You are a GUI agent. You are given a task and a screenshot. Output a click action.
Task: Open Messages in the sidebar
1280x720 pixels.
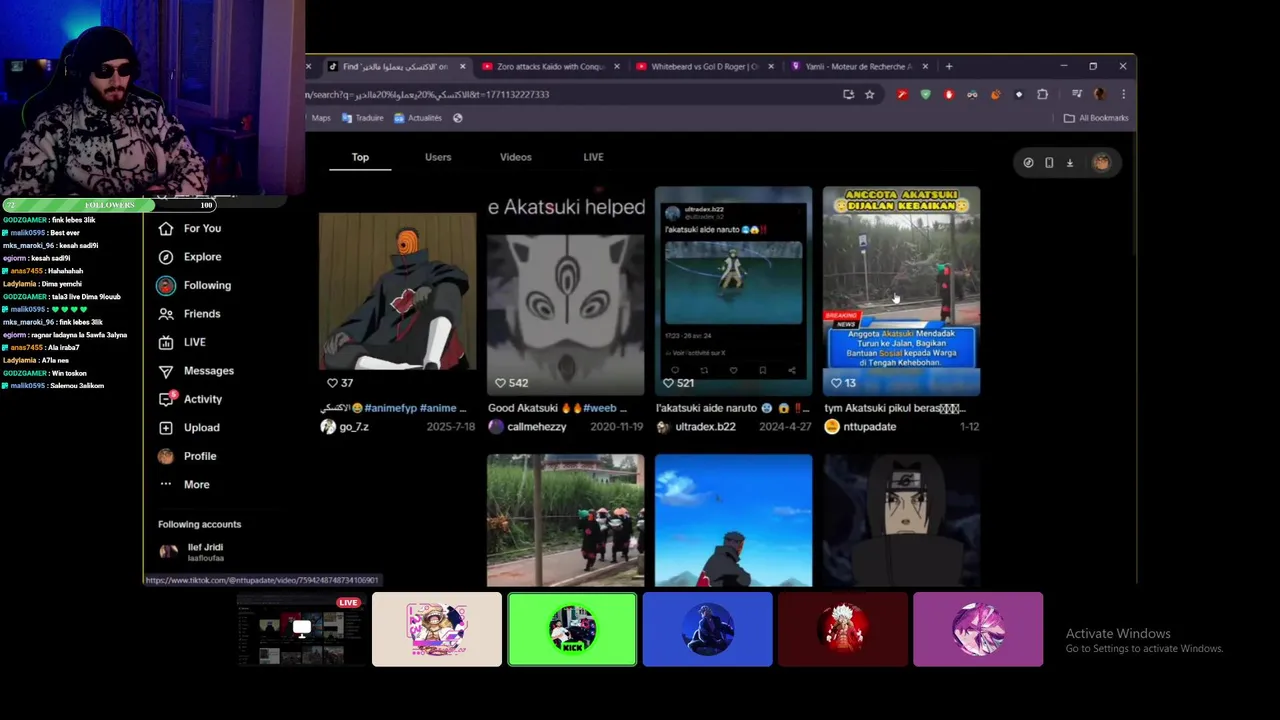pyautogui.click(x=196, y=371)
